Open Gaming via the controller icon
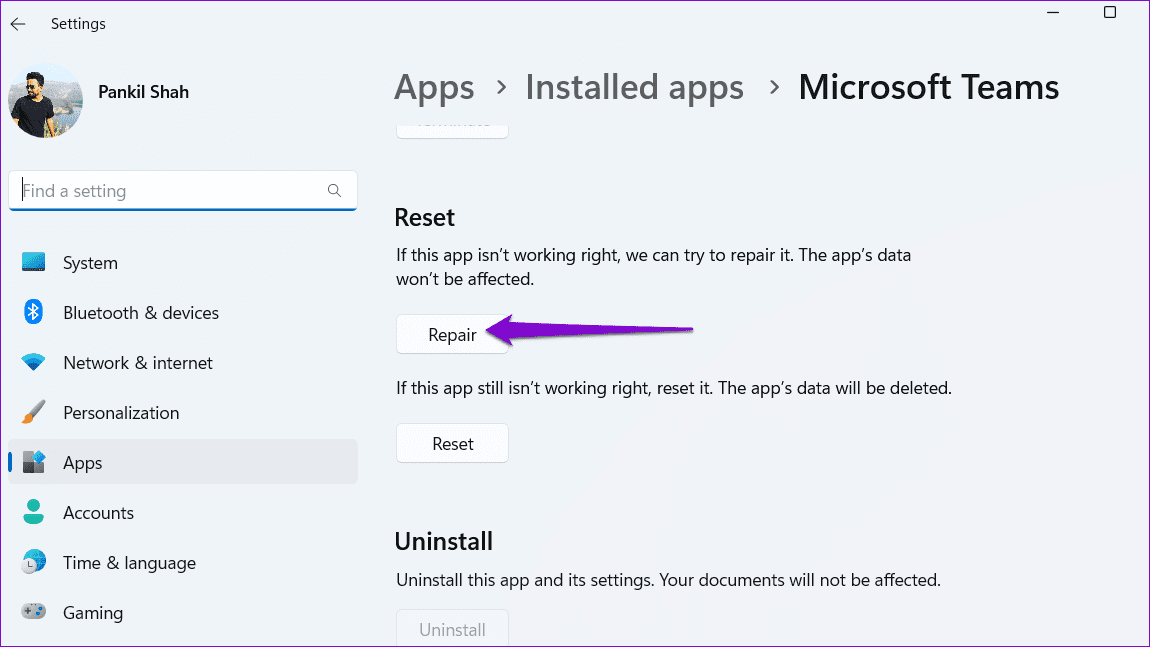The width and height of the screenshot is (1150, 647). [34, 613]
